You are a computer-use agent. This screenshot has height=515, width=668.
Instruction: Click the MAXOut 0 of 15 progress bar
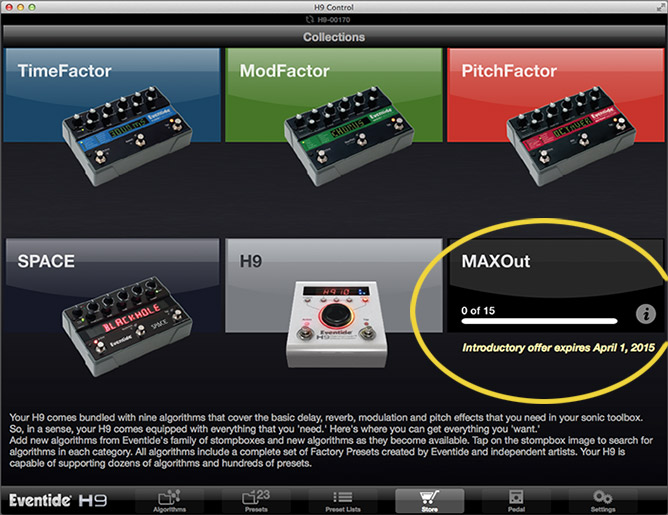(539, 321)
